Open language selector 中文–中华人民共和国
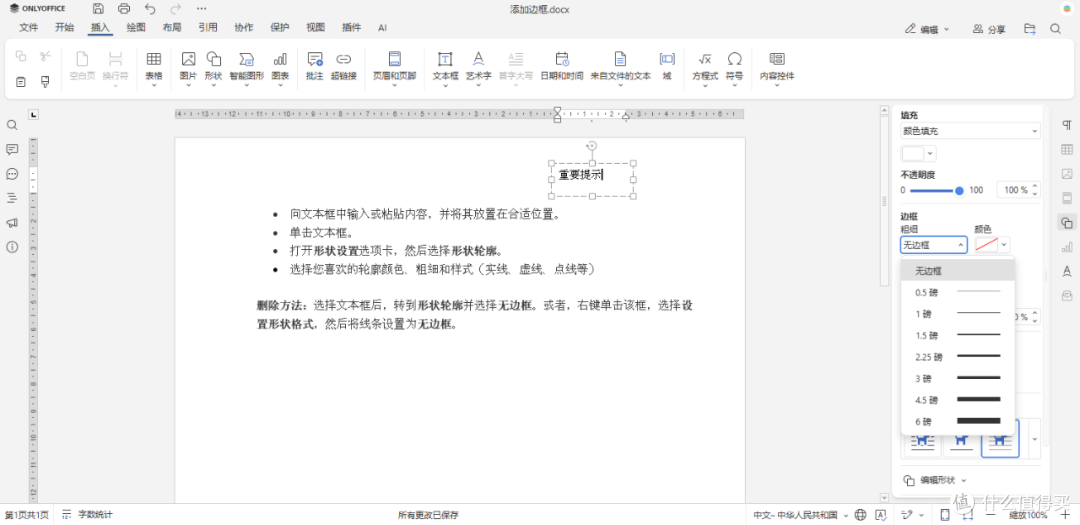 pos(800,515)
